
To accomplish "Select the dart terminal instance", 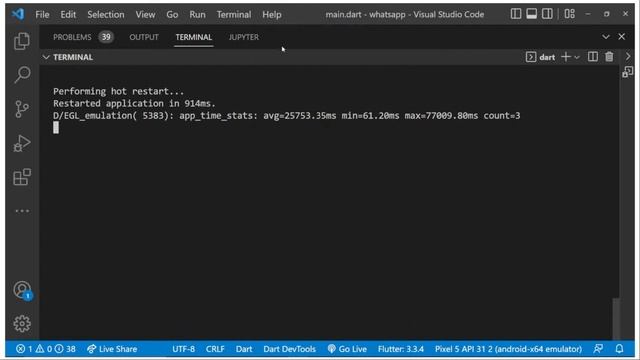I will point(540,57).
